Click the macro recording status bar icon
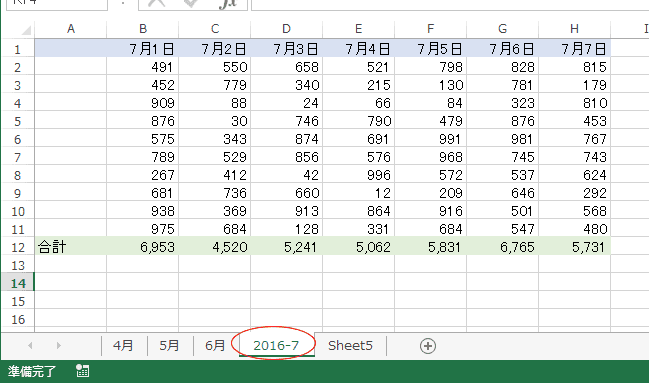649x383 pixels. (82, 371)
